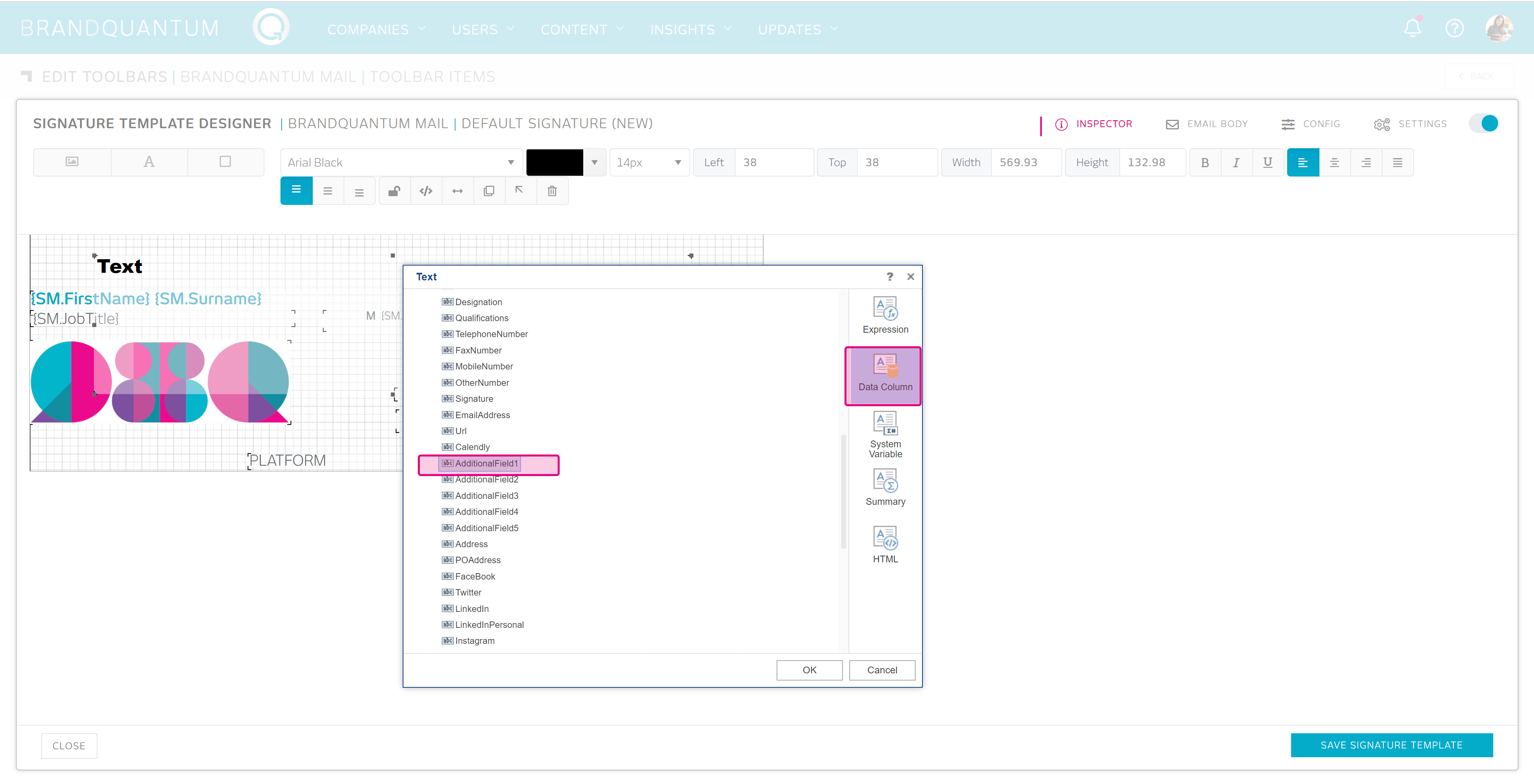Image resolution: width=1534 pixels, height=784 pixels.
Task: Select the MobileNumber data column
Action: pyautogui.click(x=477, y=366)
